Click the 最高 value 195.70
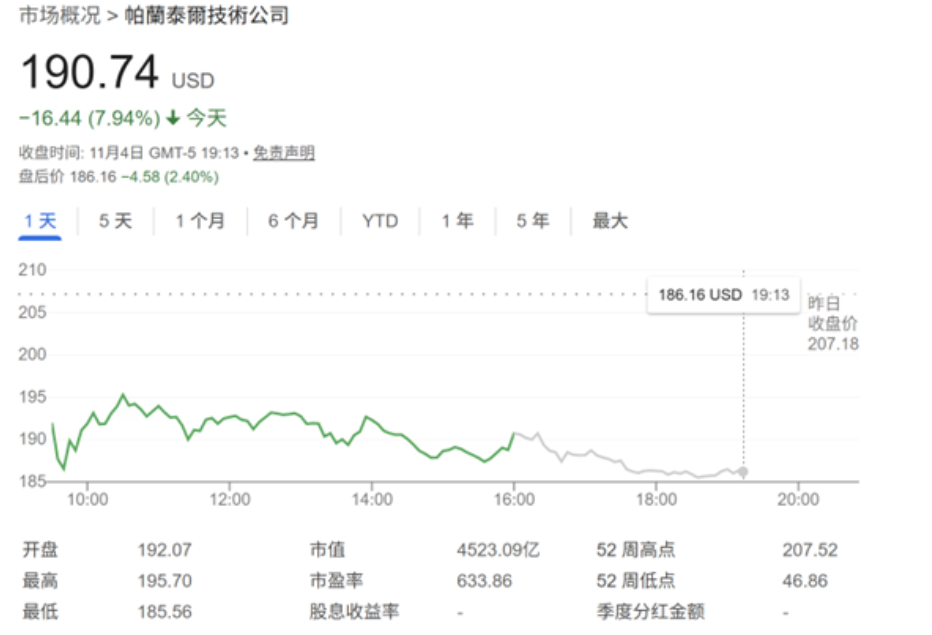This screenshot has width=932, height=635. (x=165, y=581)
